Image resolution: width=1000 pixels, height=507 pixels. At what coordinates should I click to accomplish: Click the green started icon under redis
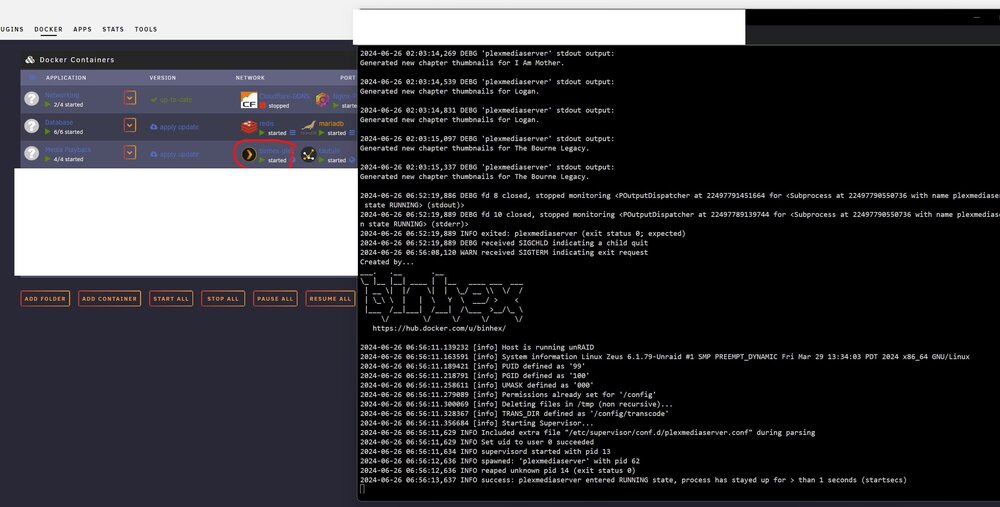pyautogui.click(x=262, y=133)
